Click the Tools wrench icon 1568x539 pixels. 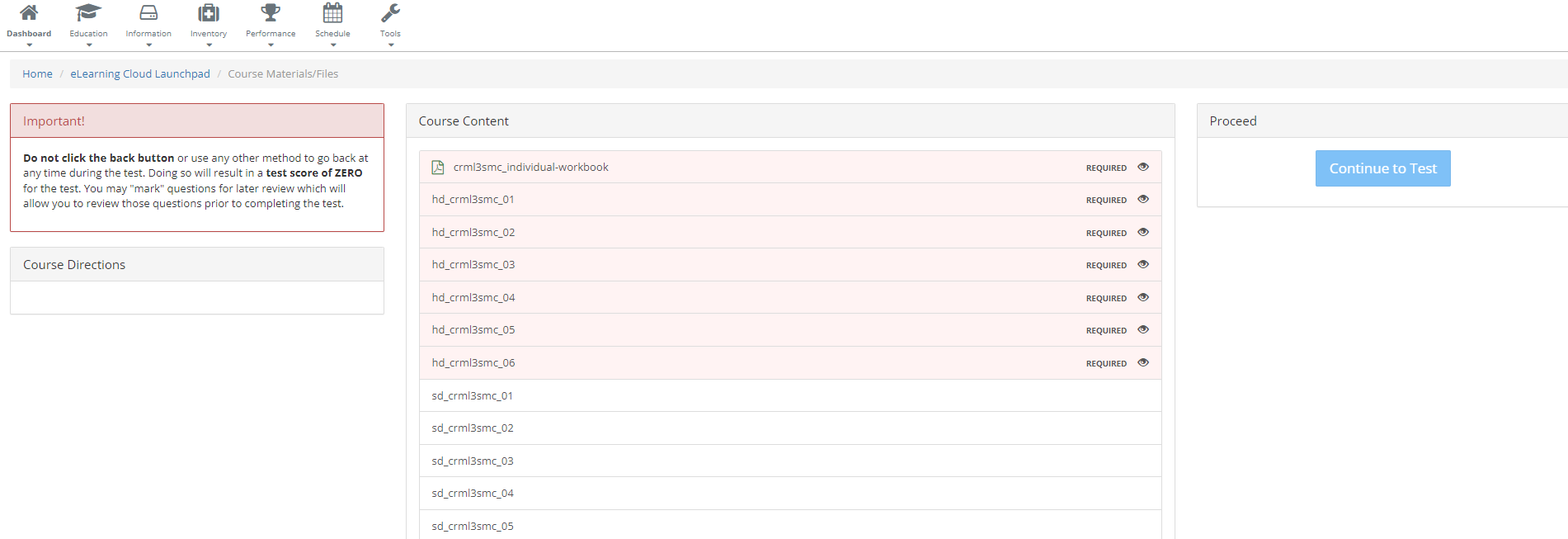[x=390, y=13]
